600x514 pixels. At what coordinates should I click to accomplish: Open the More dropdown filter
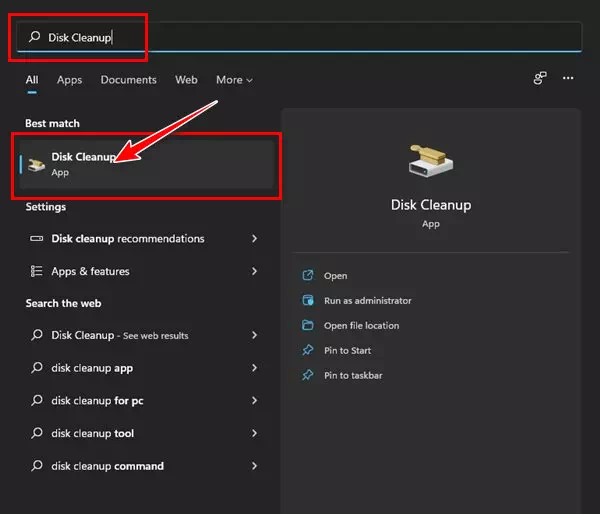click(x=234, y=80)
